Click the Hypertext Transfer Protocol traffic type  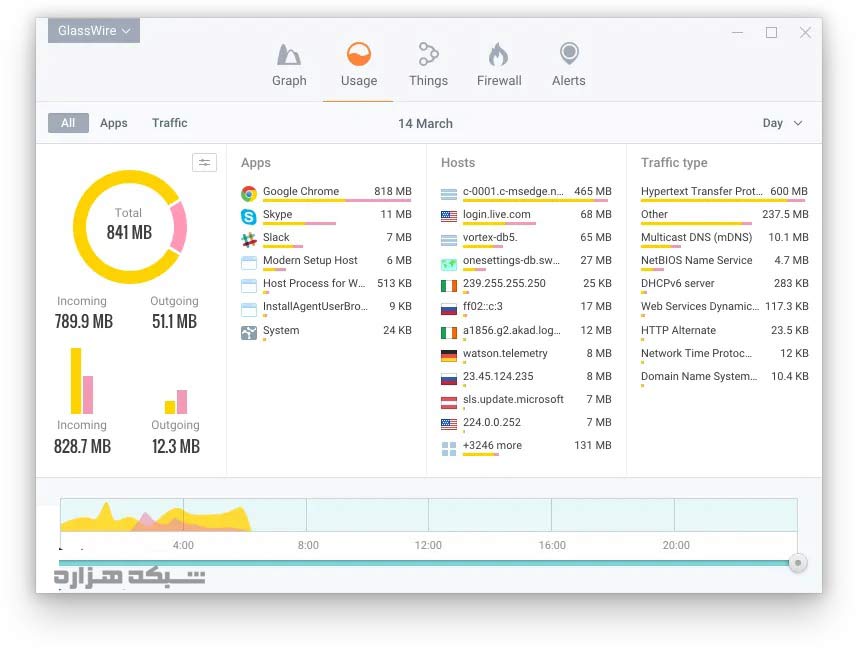coord(702,192)
